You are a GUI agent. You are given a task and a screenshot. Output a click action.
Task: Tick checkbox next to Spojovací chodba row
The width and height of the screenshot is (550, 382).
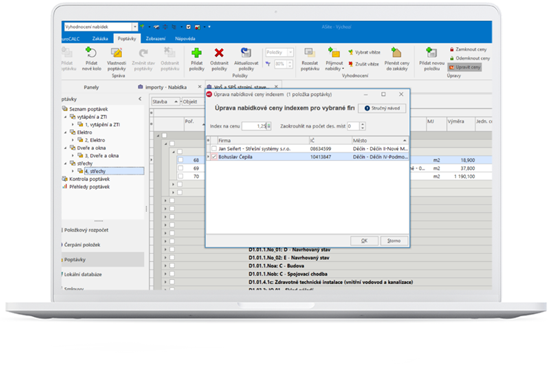pyautogui.click(x=172, y=274)
